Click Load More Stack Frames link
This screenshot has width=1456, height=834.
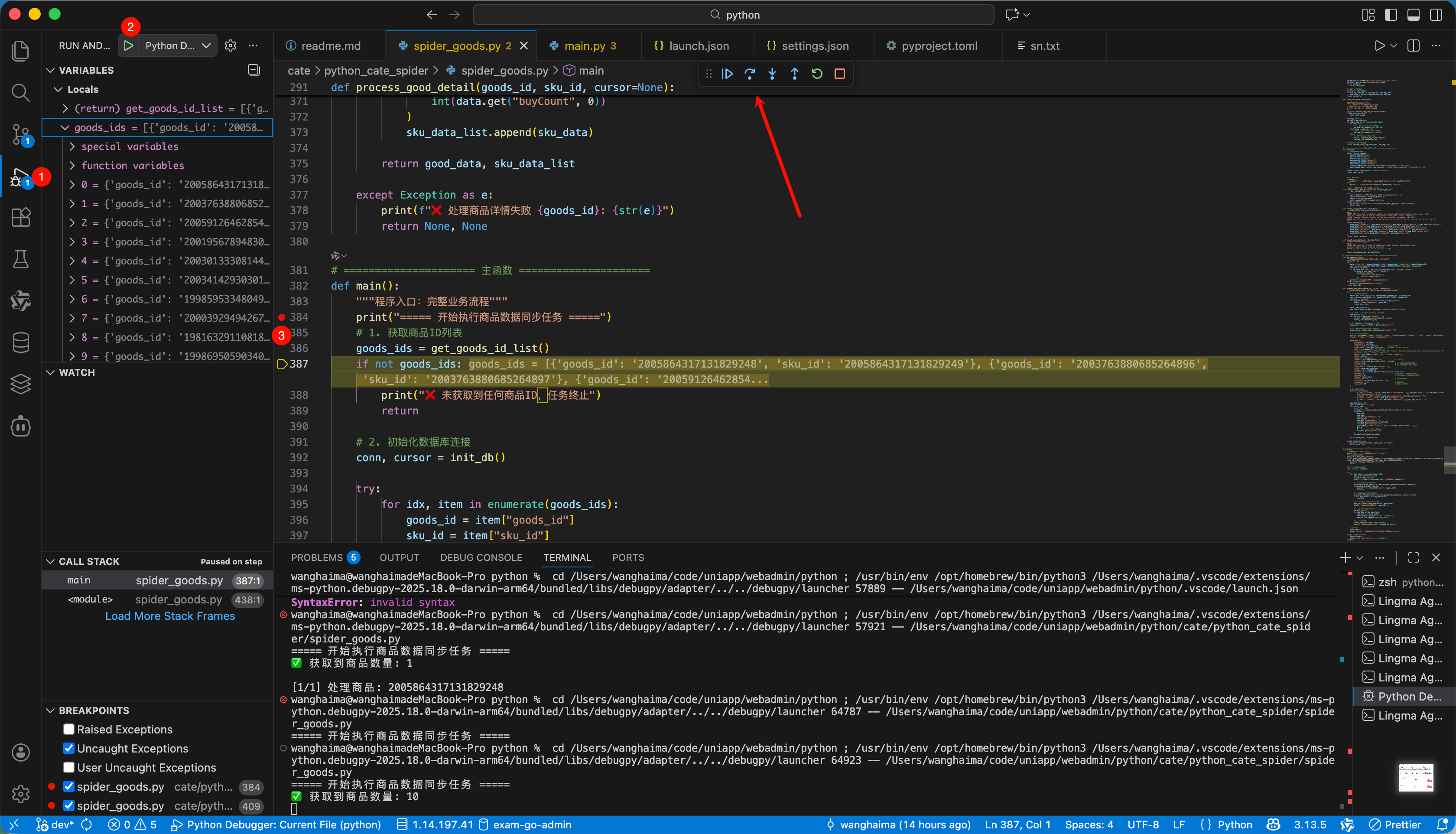[x=170, y=616]
